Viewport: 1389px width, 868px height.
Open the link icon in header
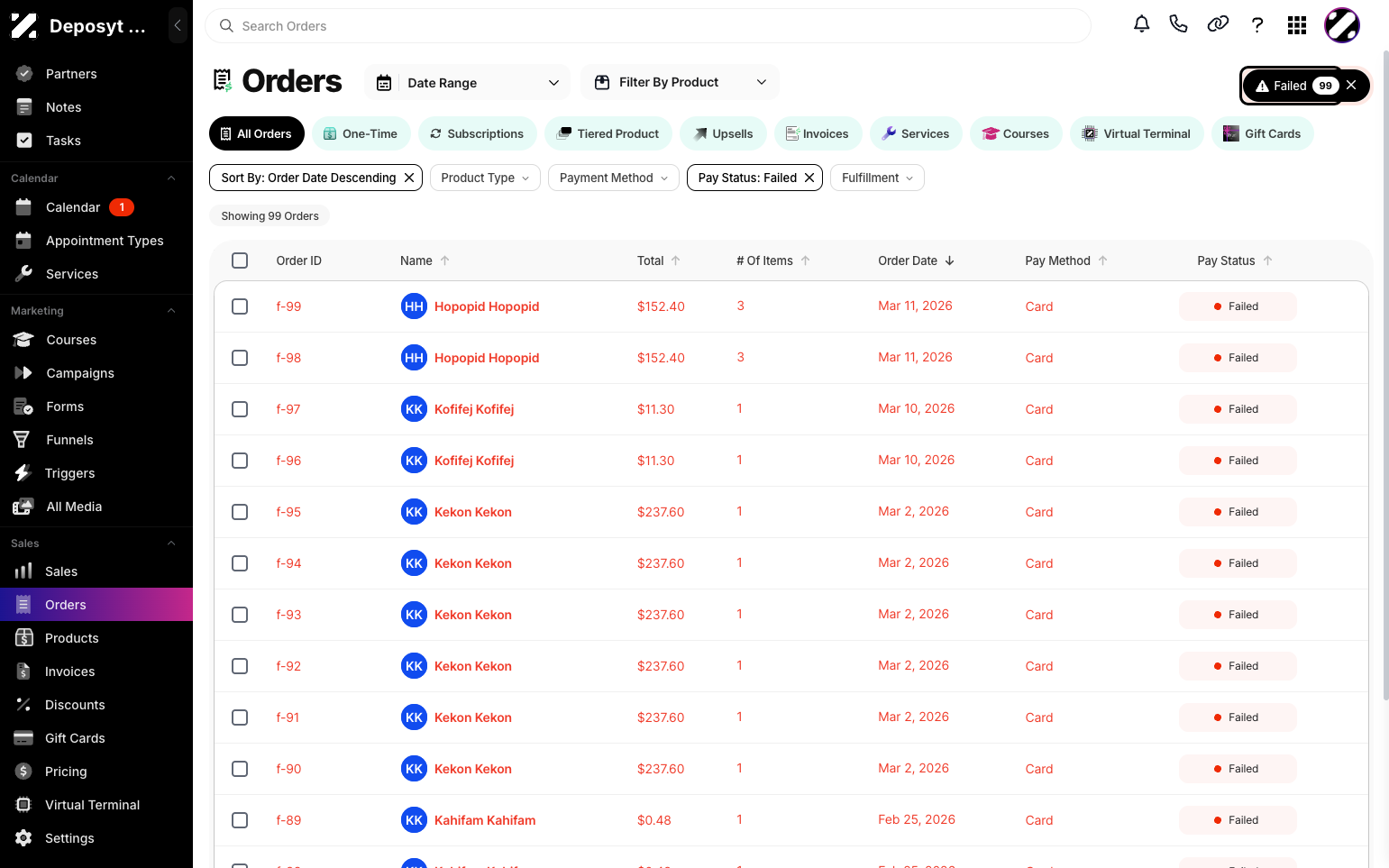pos(1218,24)
